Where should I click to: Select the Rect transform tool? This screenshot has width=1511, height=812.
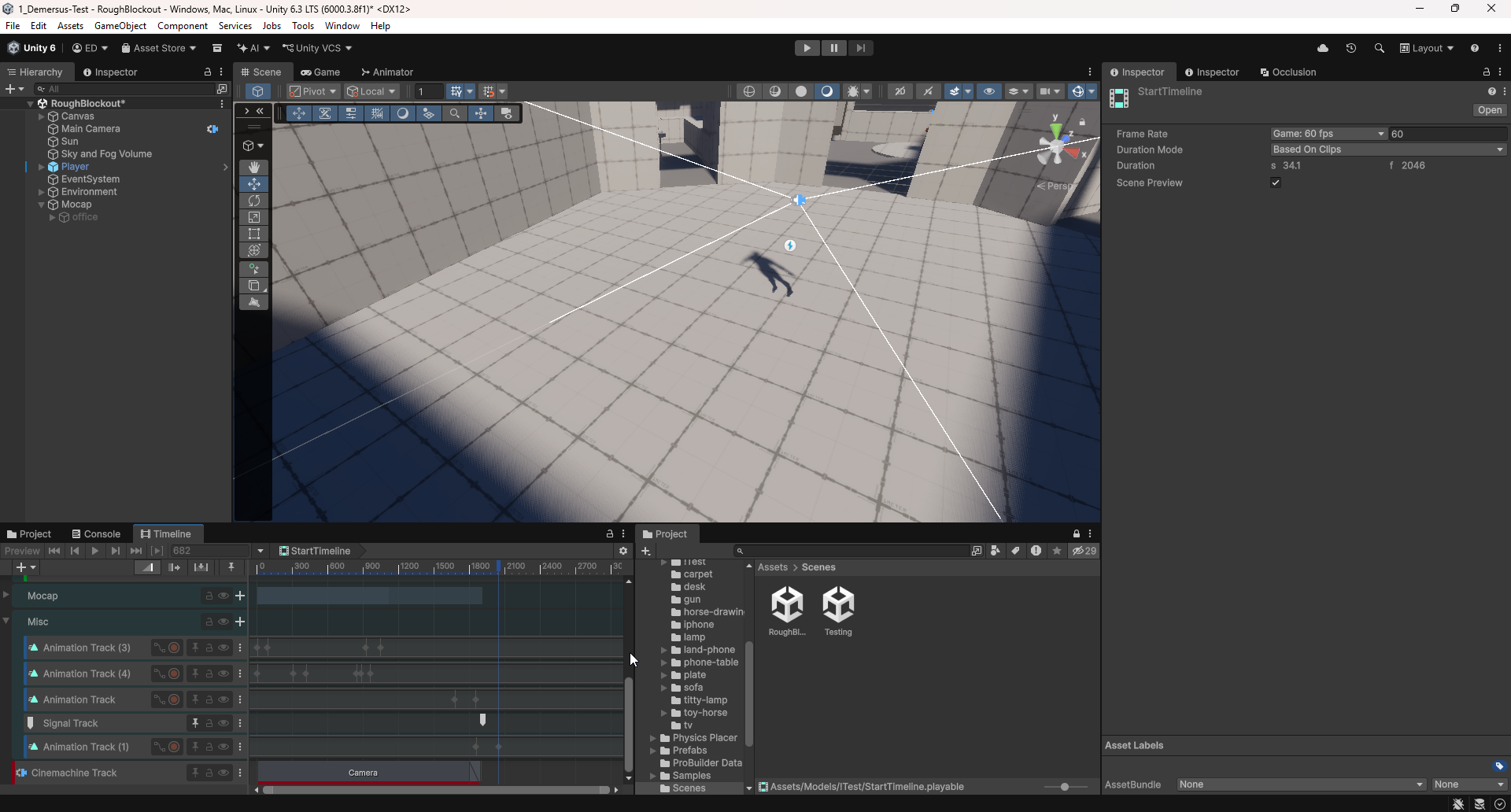pyautogui.click(x=253, y=234)
